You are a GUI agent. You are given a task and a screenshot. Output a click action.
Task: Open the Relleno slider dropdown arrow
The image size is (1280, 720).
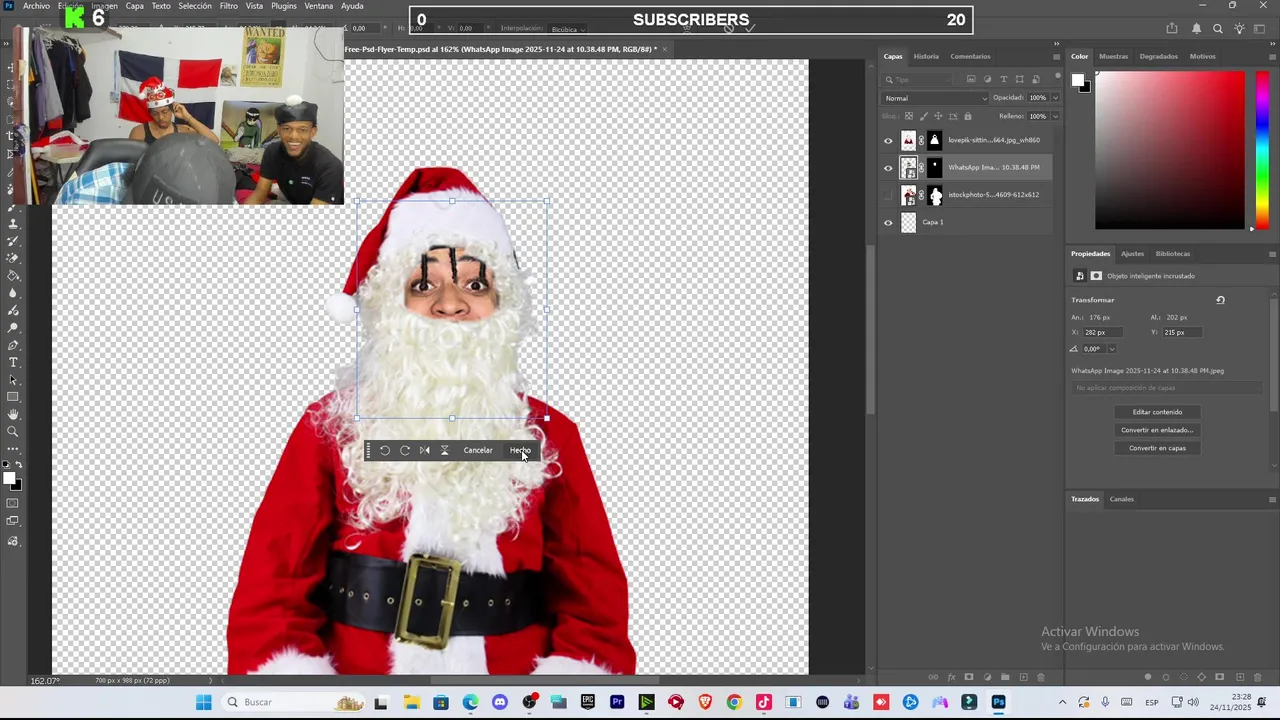[x=1055, y=116]
